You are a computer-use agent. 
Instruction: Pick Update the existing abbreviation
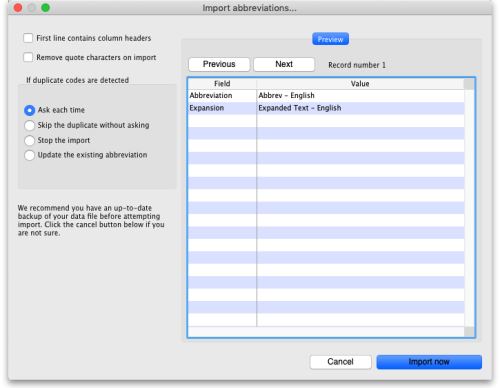pyautogui.click(x=30, y=155)
